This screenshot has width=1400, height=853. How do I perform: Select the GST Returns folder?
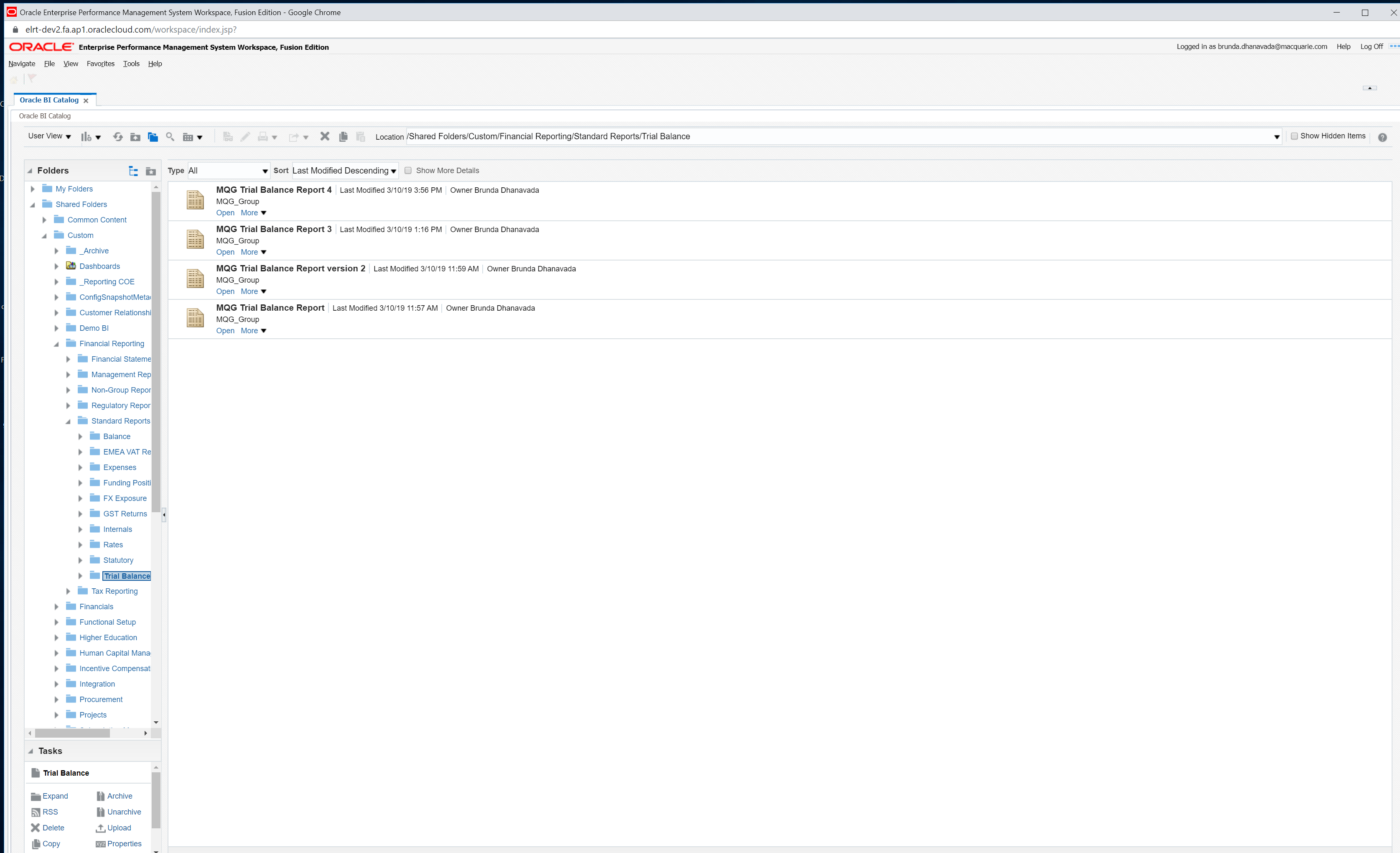point(125,513)
